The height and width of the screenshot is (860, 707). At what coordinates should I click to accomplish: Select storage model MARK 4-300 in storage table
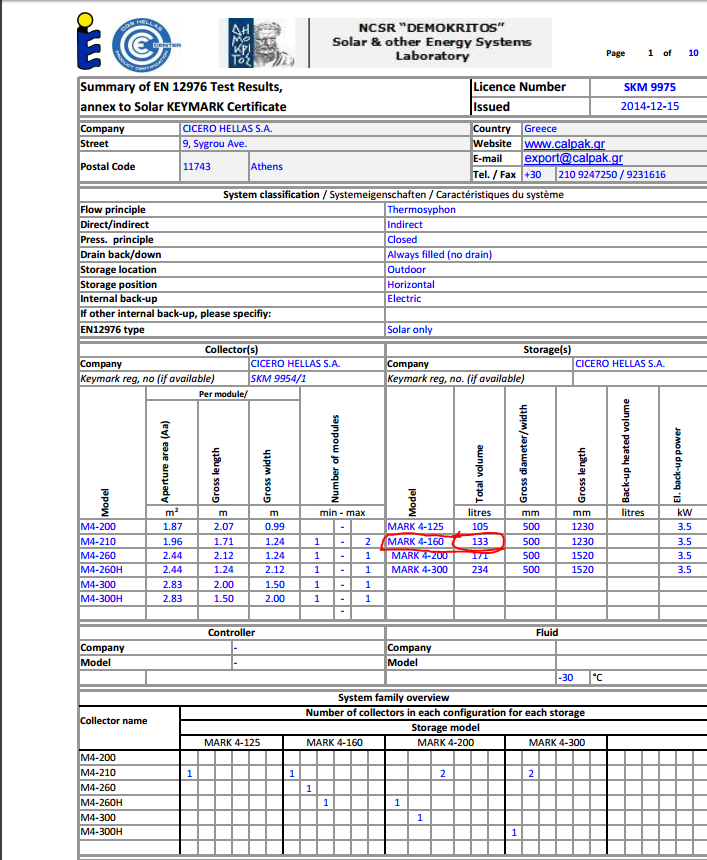[419, 570]
